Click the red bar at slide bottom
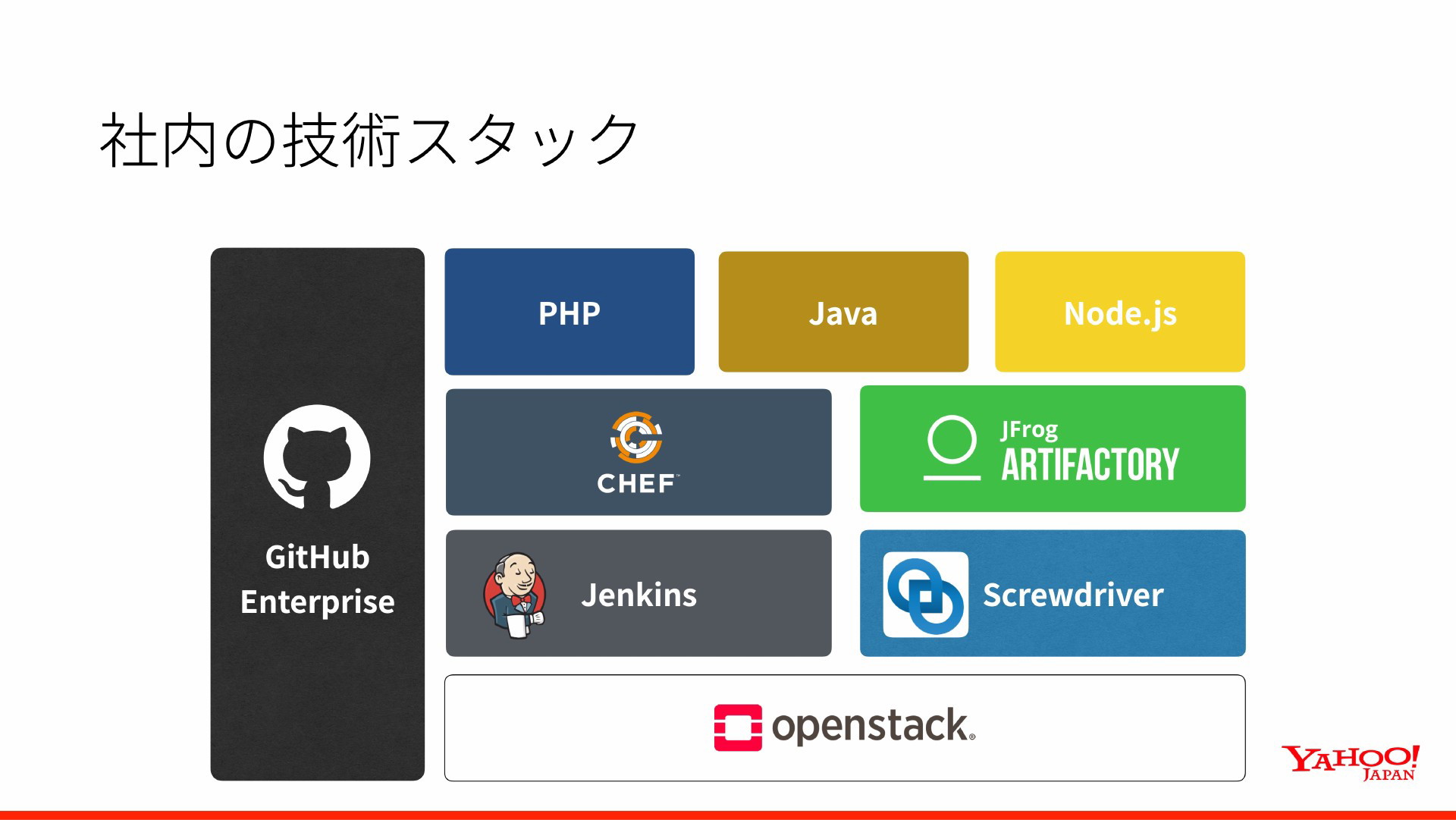The image size is (1456, 820). [x=728, y=815]
